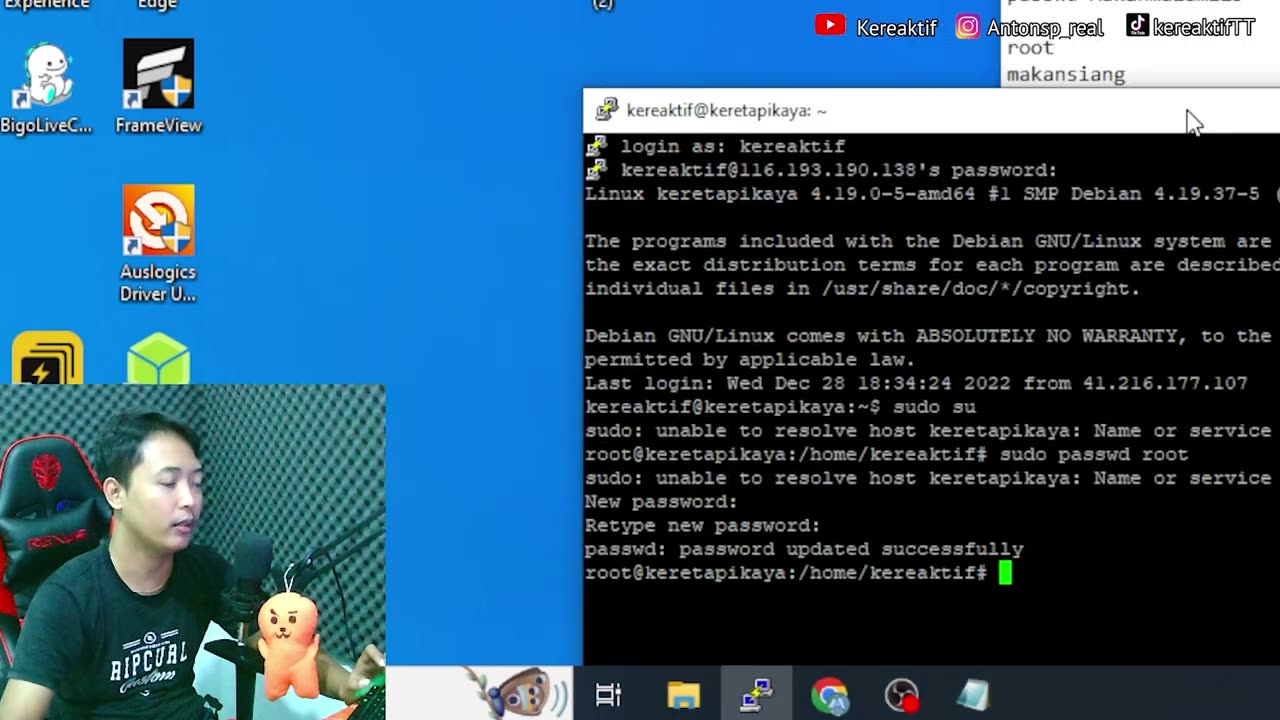This screenshot has width=1280, height=720.
Task: Click the 'sudo su' command line
Action: click(x=780, y=407)
